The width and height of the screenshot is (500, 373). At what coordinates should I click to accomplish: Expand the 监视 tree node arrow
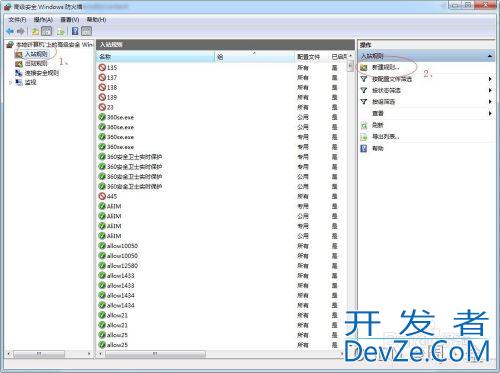click(x=10, y=82)
